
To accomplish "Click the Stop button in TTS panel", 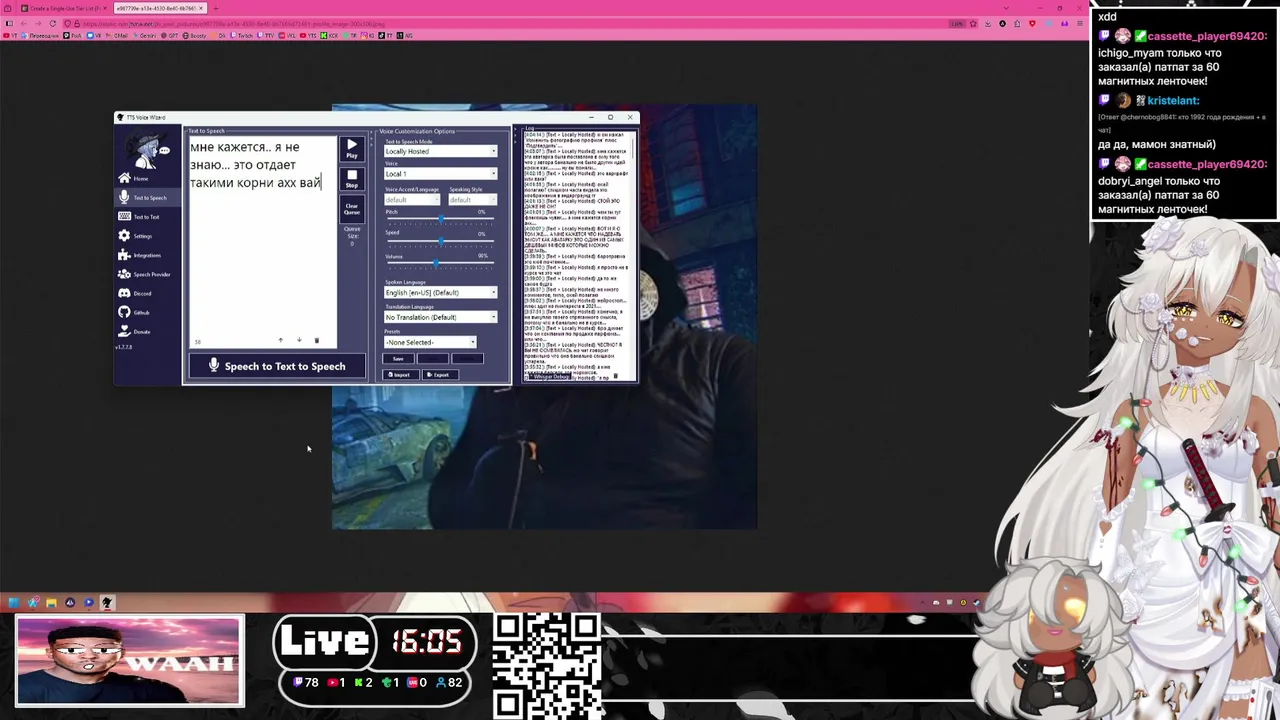I will (352, 179).
